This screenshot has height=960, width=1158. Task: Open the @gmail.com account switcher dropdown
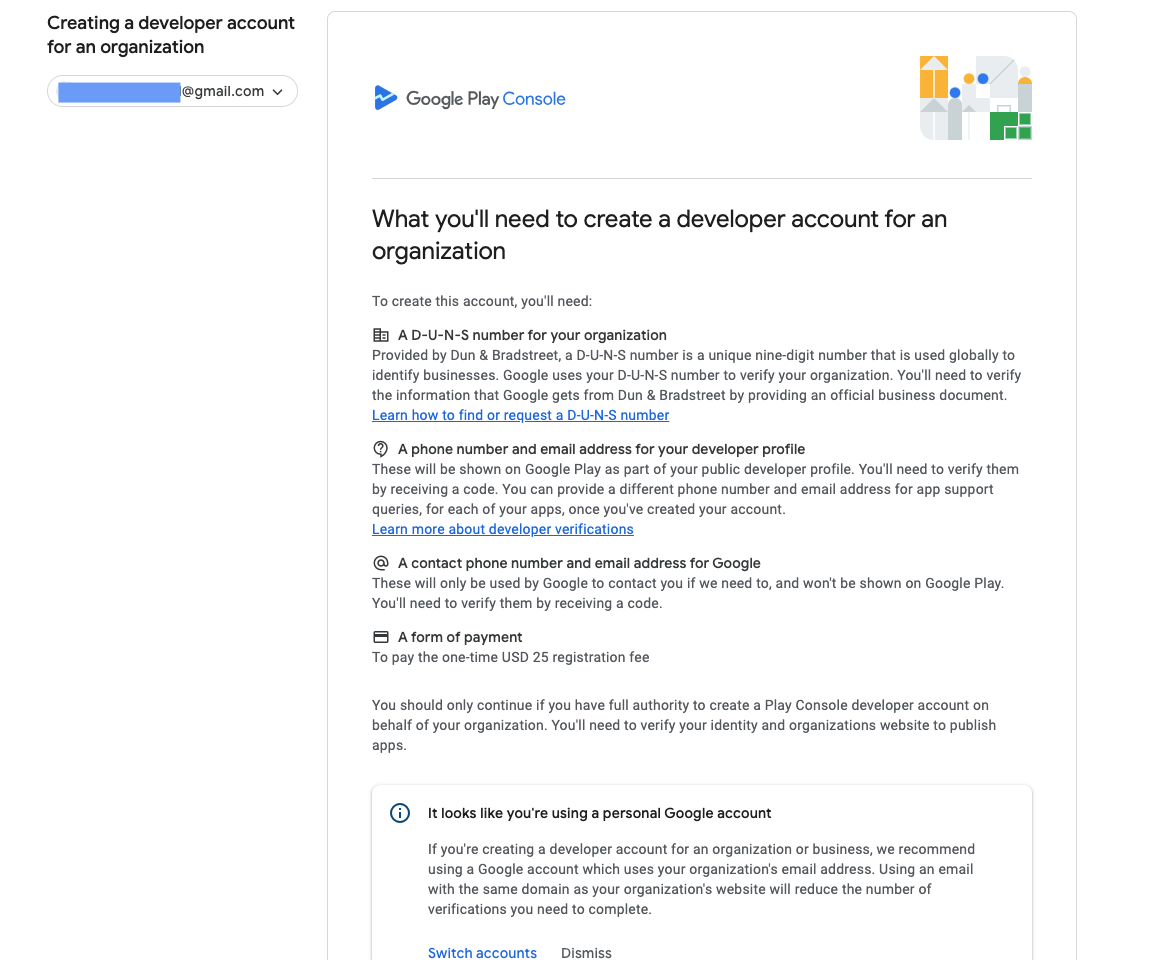[172, 92]
